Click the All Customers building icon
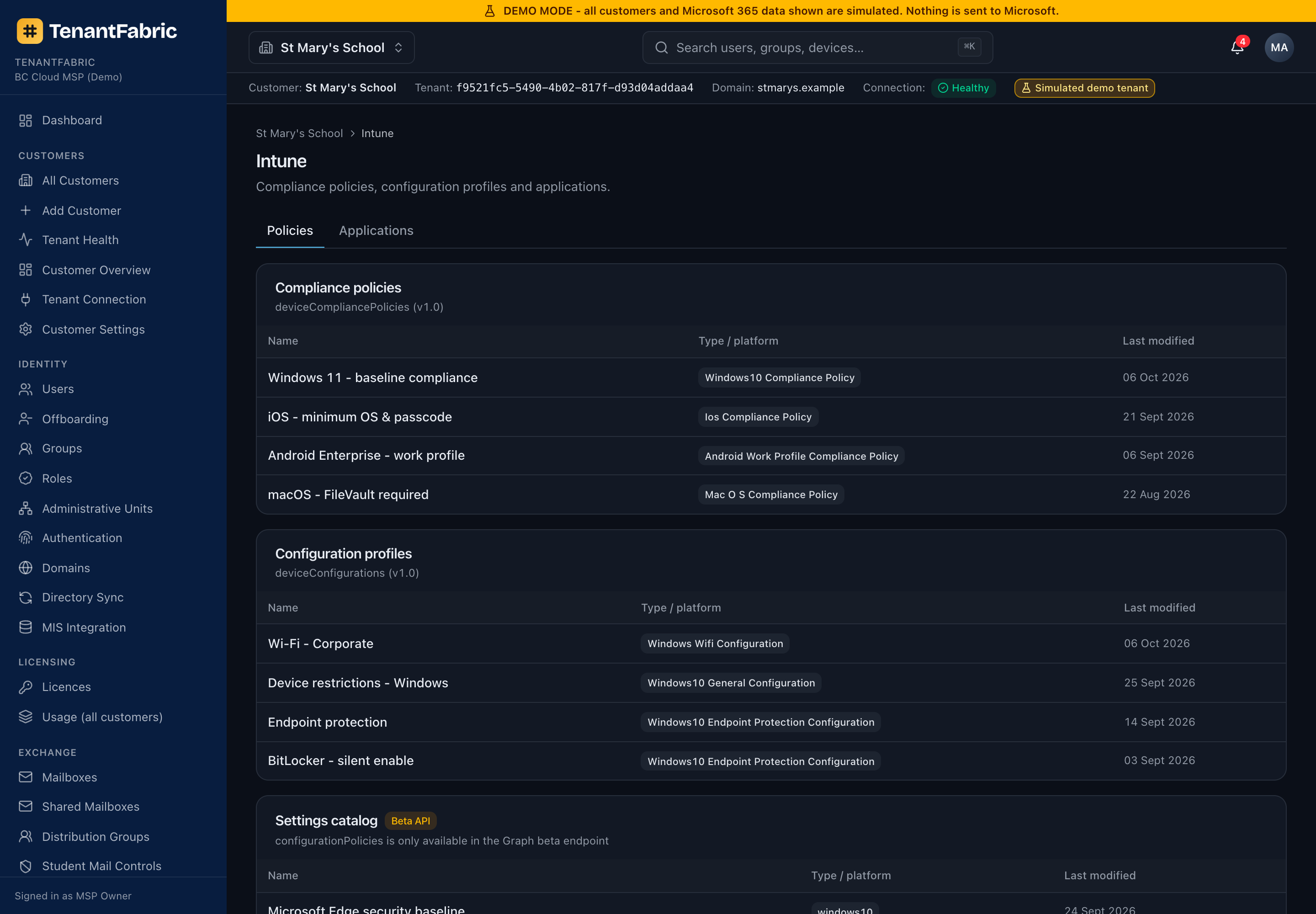 click(26, 181)
